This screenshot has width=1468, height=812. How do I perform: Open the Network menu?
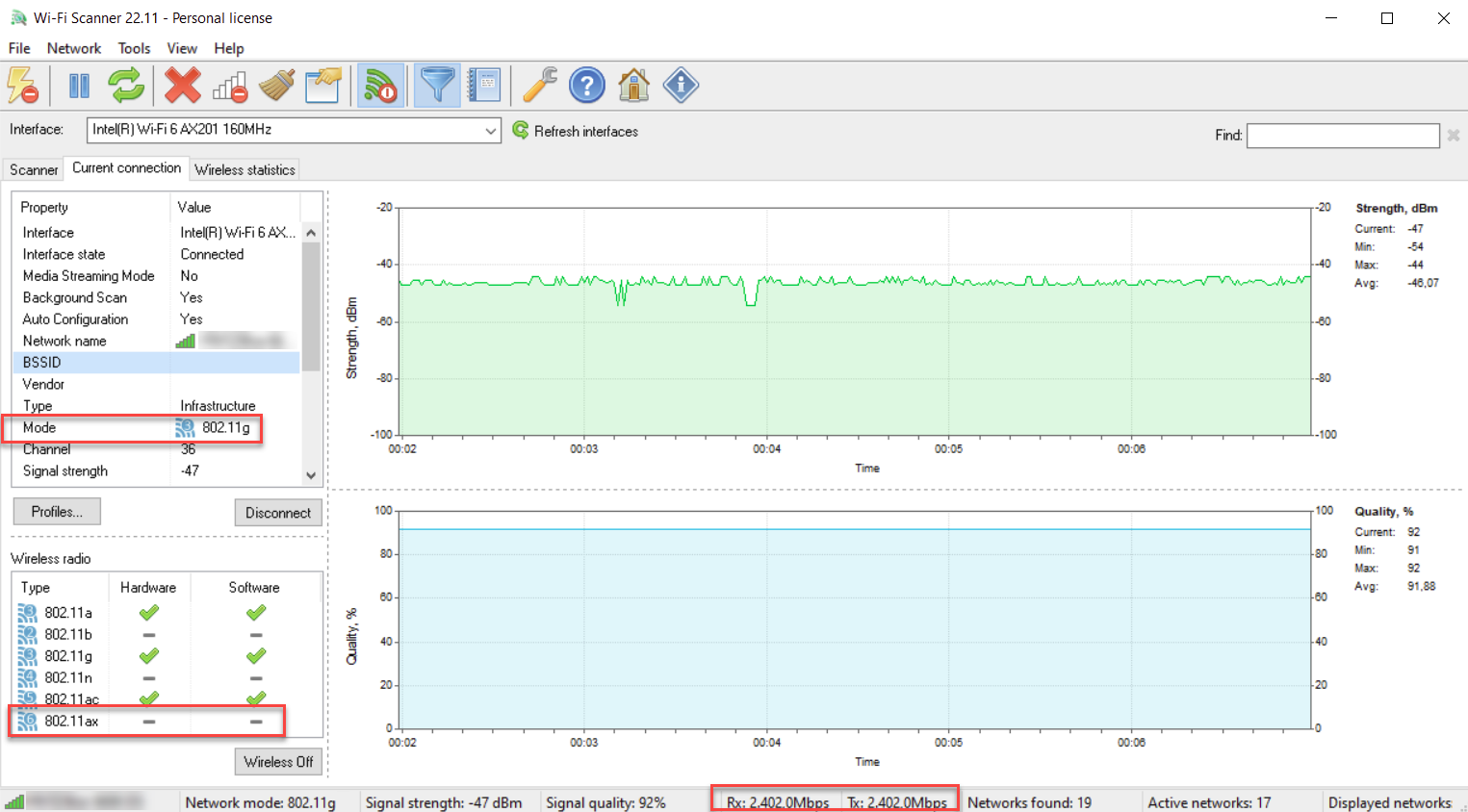(x=73, y=48)
